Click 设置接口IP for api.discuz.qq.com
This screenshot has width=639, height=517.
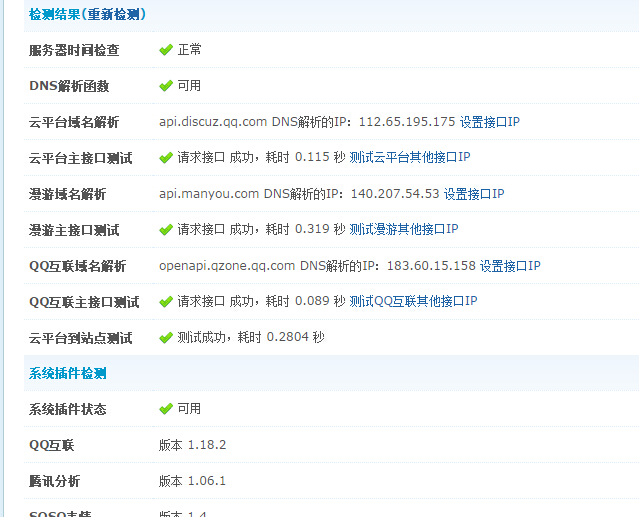click(x=489, y=122)
